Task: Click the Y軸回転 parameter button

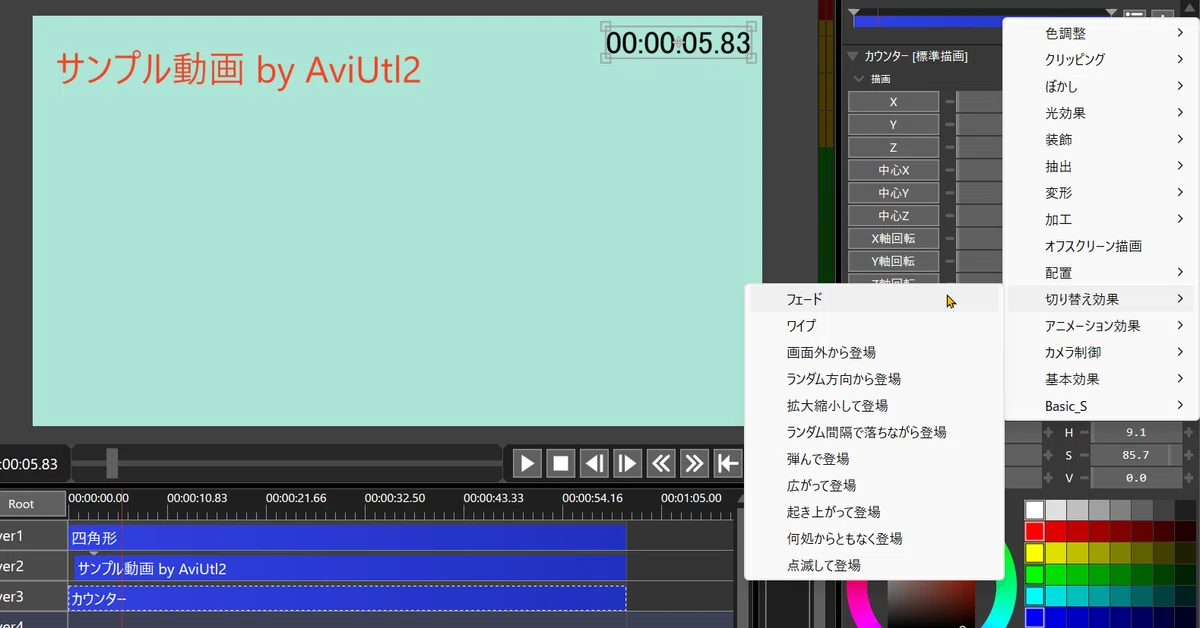Action: coord(893,261)
